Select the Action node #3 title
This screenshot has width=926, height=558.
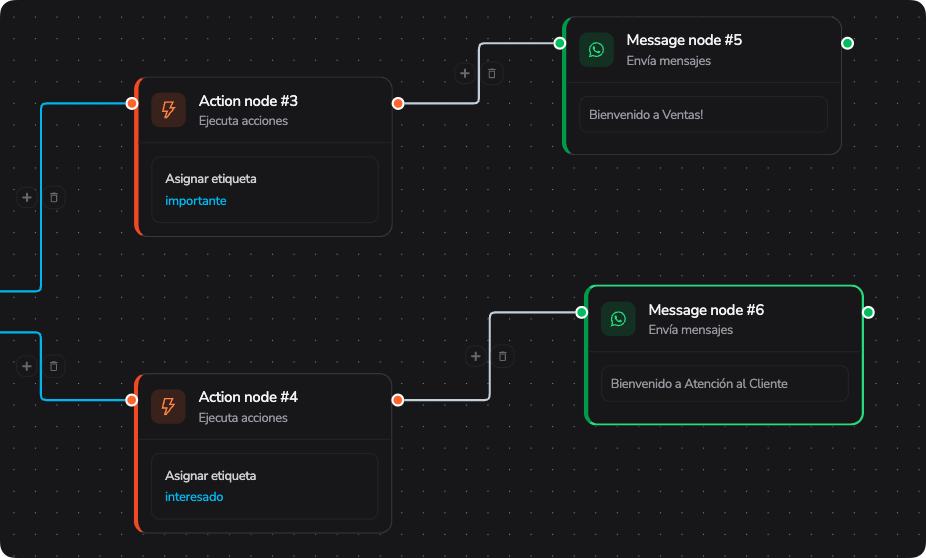click(x=248, y=101)
